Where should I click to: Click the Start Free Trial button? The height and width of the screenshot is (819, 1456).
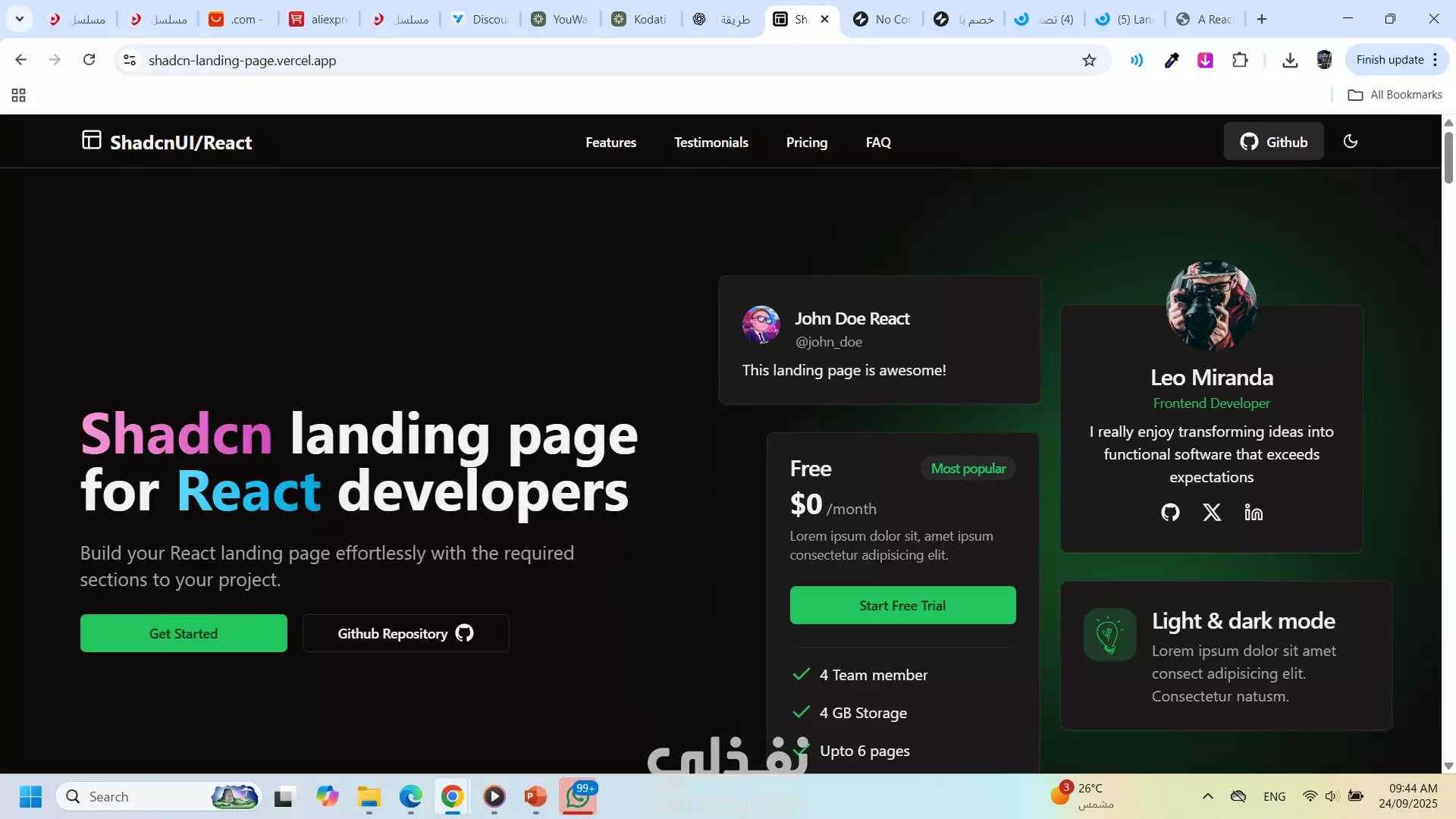902,605
